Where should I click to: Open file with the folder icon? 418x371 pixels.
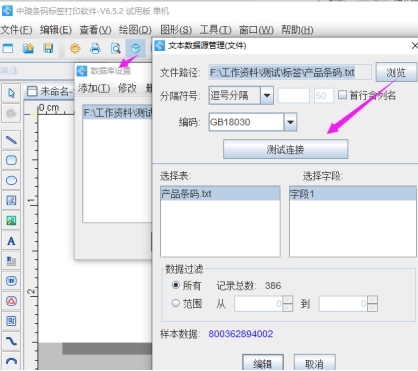pyautogui.click(x=28, y=49)
